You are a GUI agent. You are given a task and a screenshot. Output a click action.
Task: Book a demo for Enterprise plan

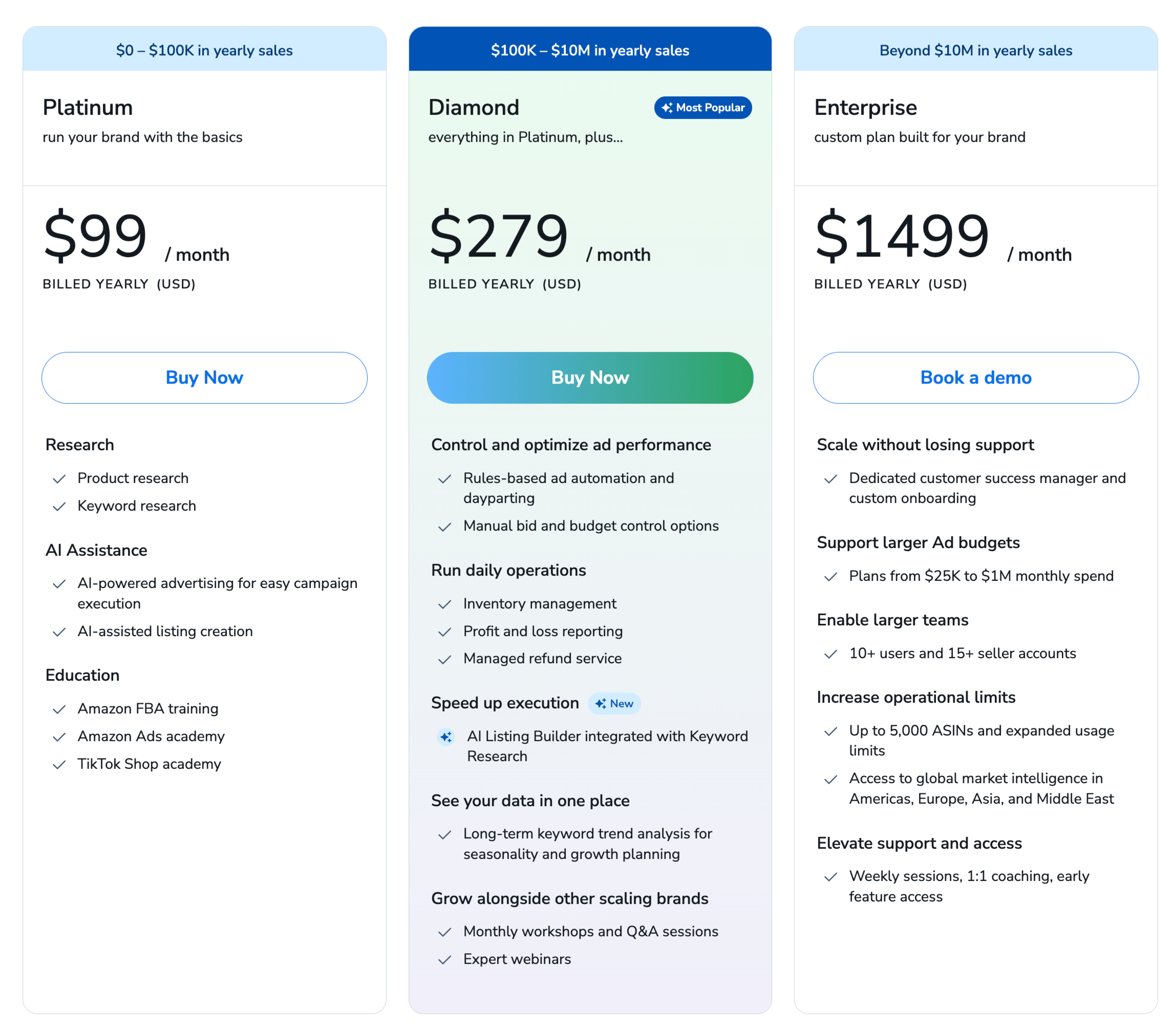pos(975,377)
